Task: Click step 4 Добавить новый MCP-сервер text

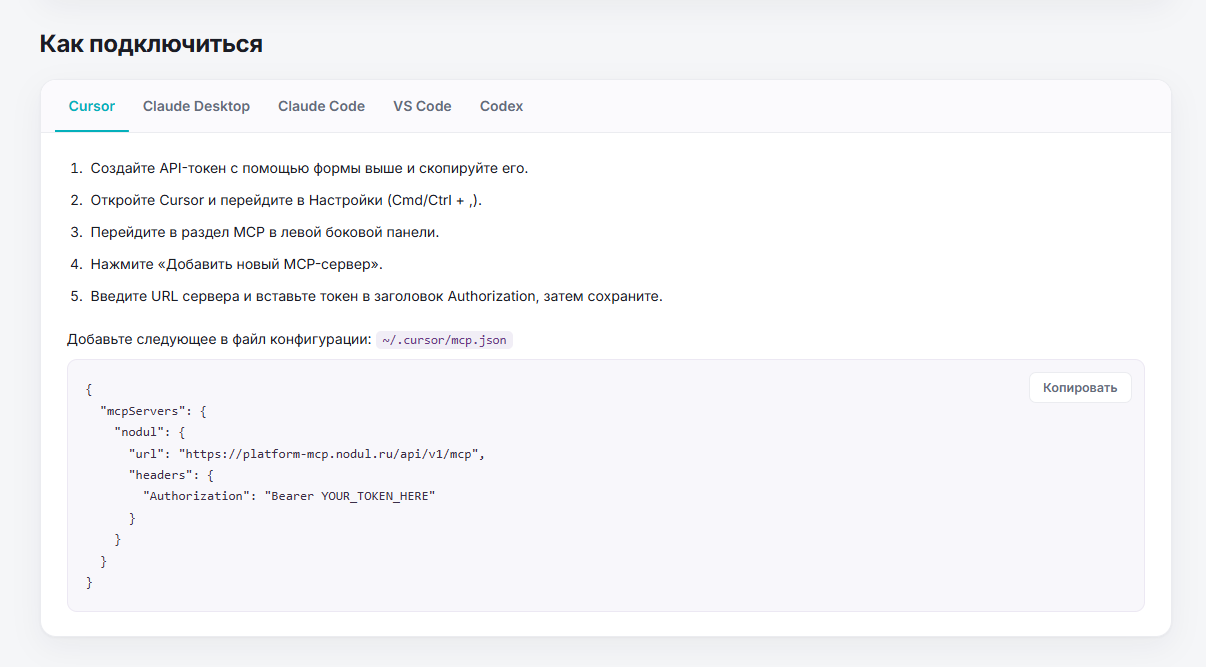Action: coord(237,264)
